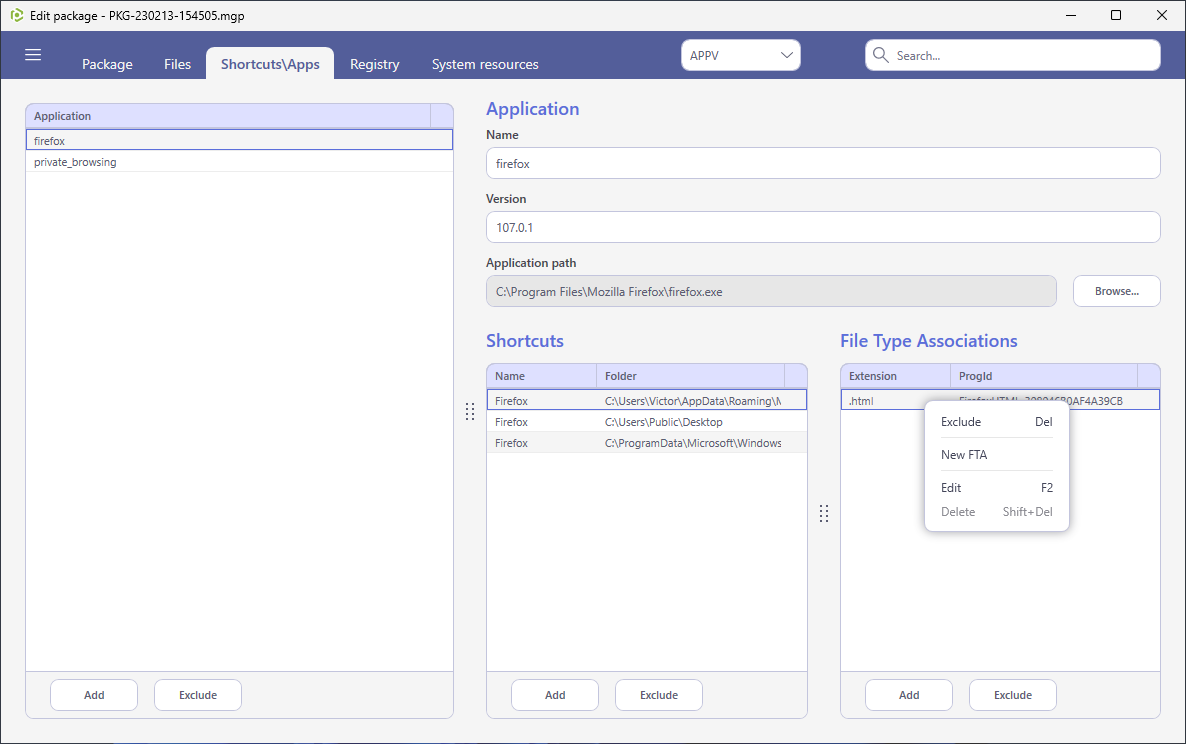1186x744 pixels.
Task: Open the Registry tab
Action: coord(374,64)
